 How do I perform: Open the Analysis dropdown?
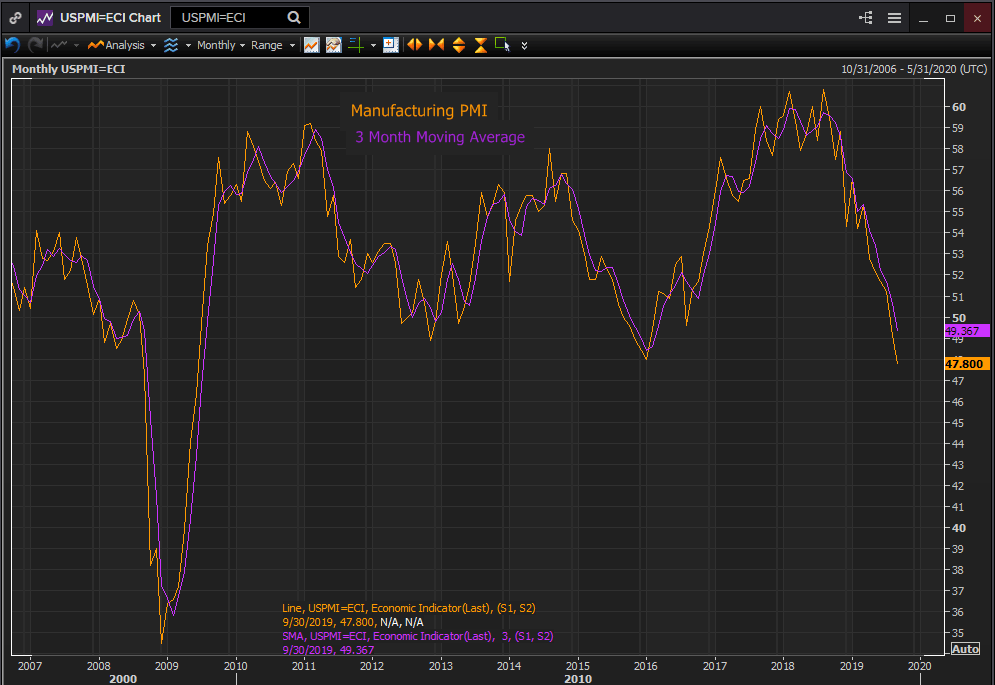122,45
